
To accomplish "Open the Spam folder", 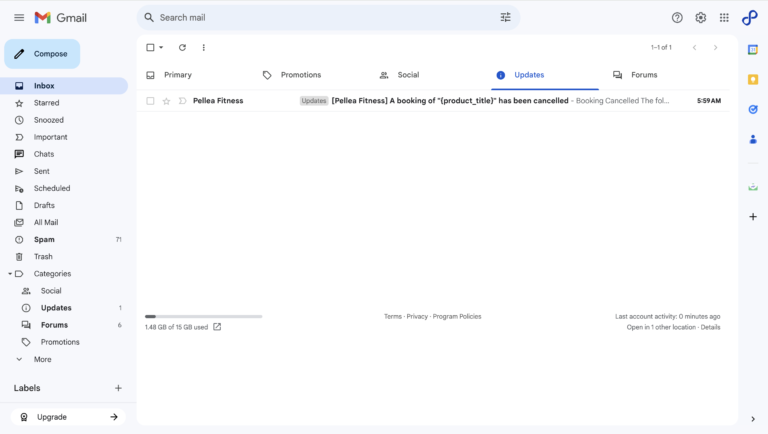I will click(x=64, y=240).
